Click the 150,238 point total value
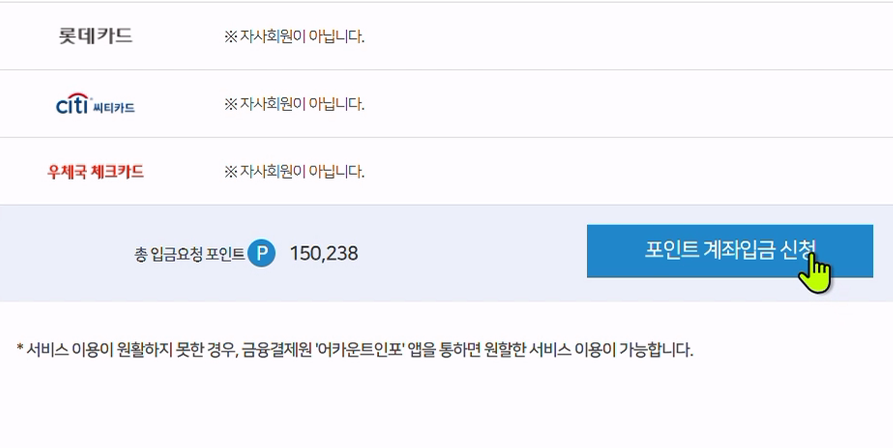This screenshot has height=448, width=893. point(324,253)
